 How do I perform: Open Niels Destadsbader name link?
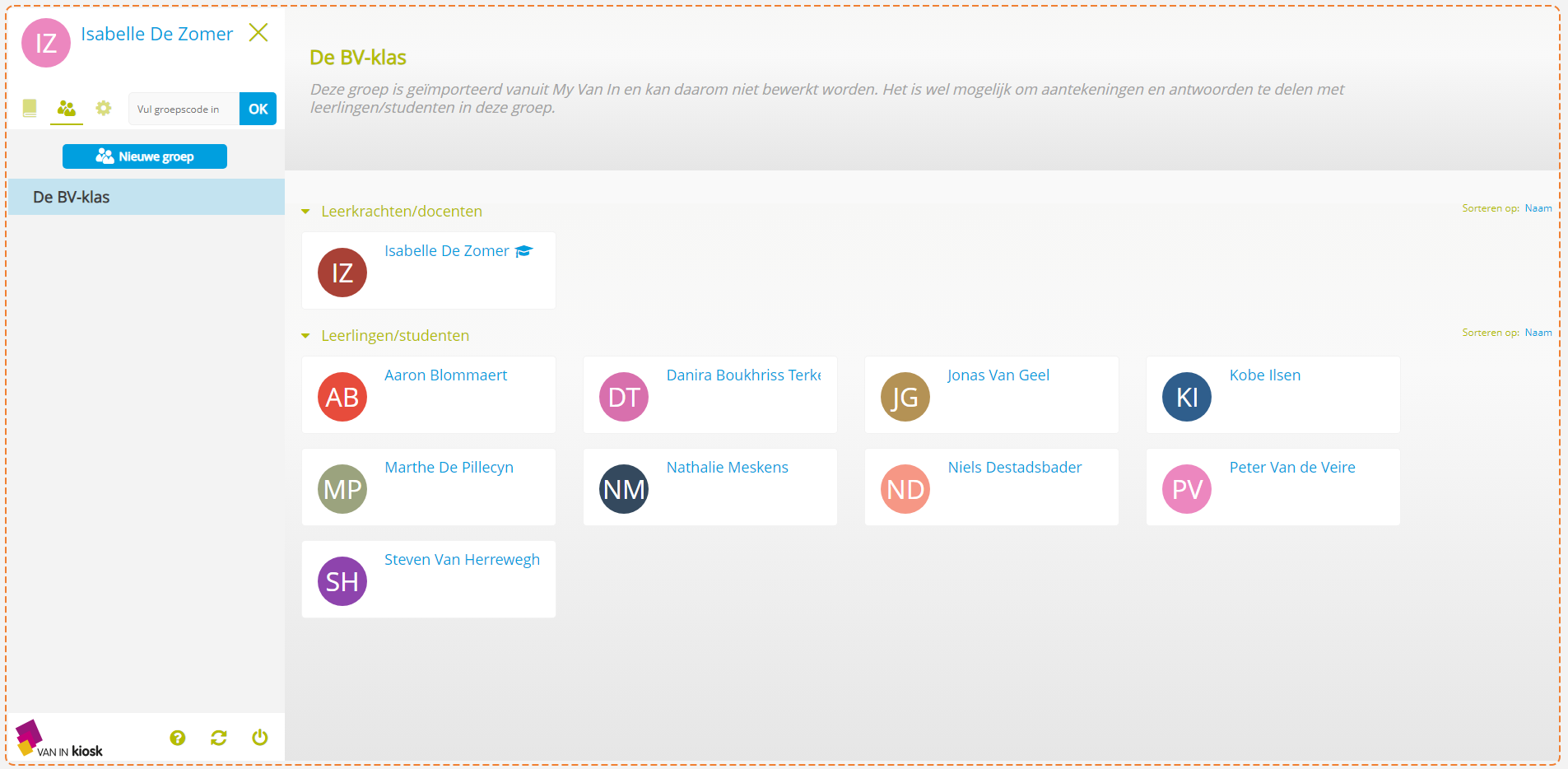point(1015,468)
